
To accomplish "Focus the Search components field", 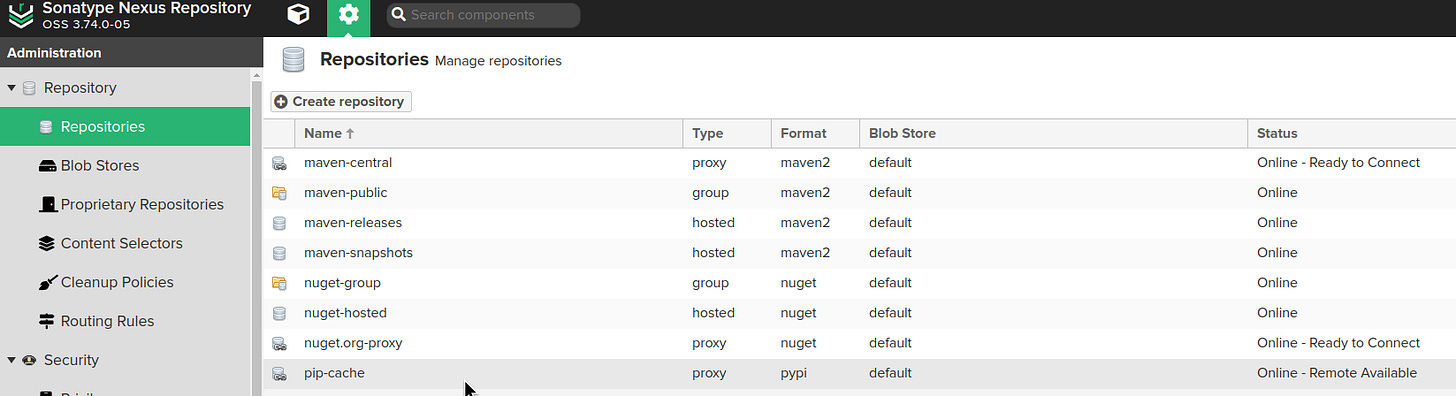I will click(x=483, y=15).
